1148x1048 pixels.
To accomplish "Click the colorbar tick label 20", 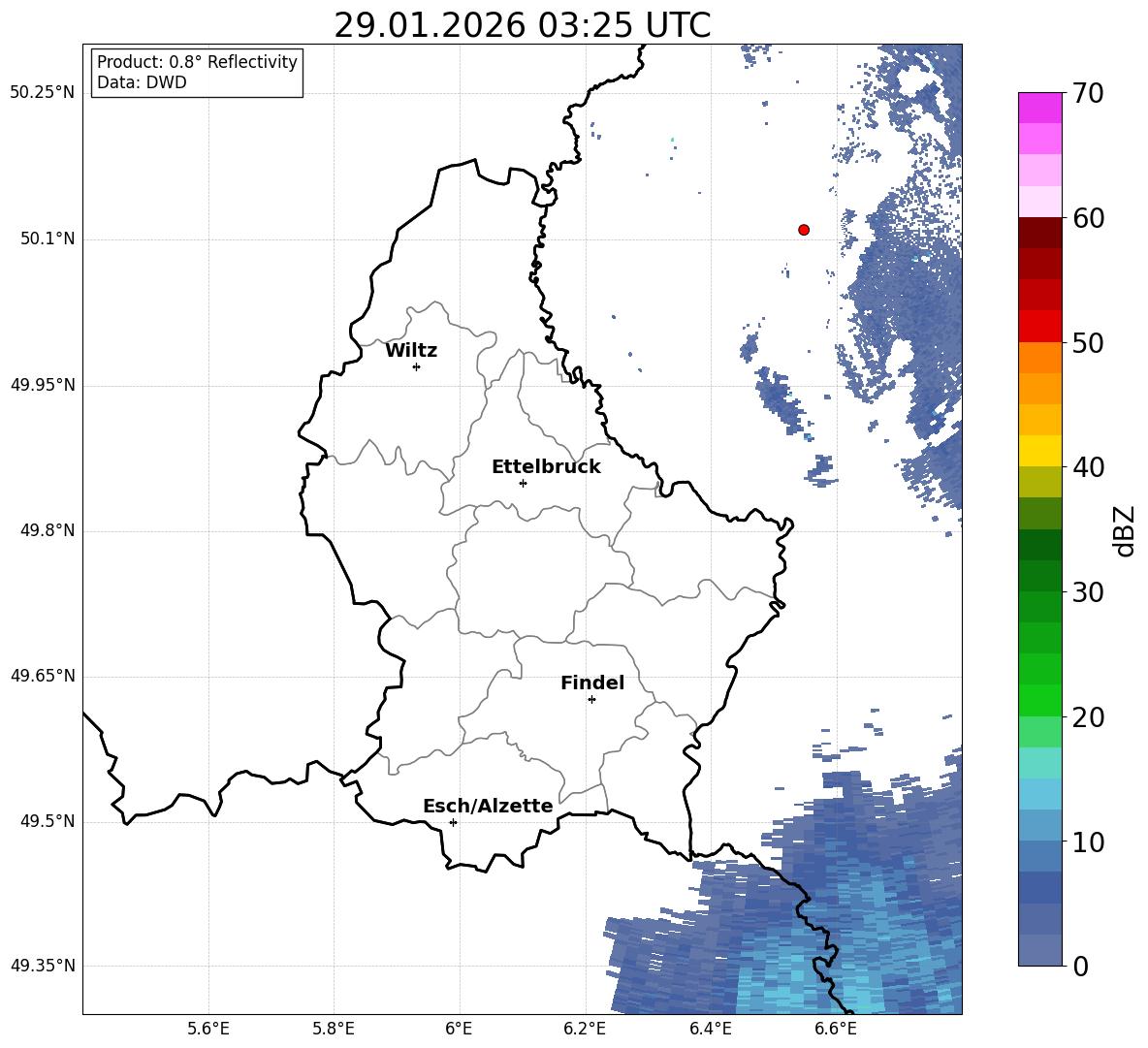I will (x=1088, y=717).
